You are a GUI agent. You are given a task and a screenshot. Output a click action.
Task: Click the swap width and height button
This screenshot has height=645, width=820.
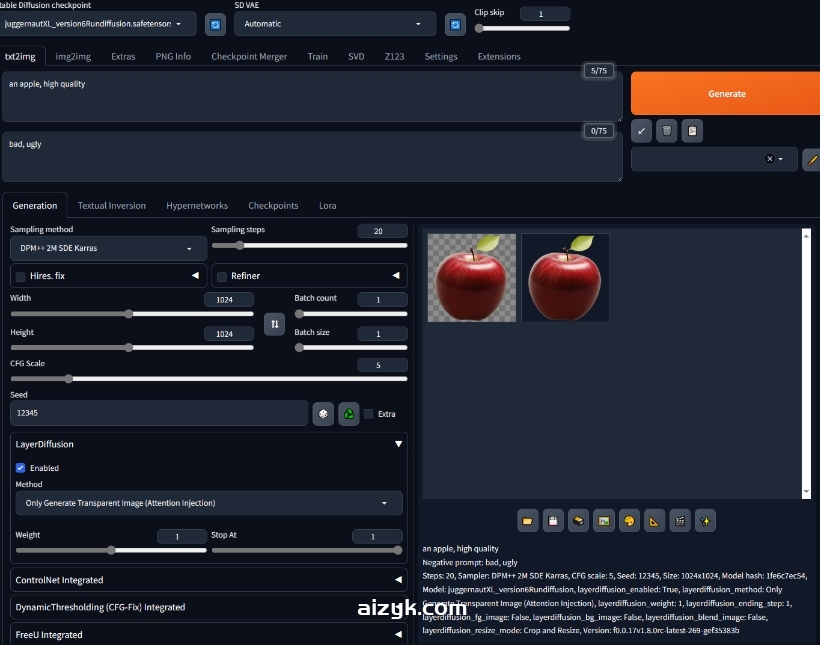pos(274,324)
